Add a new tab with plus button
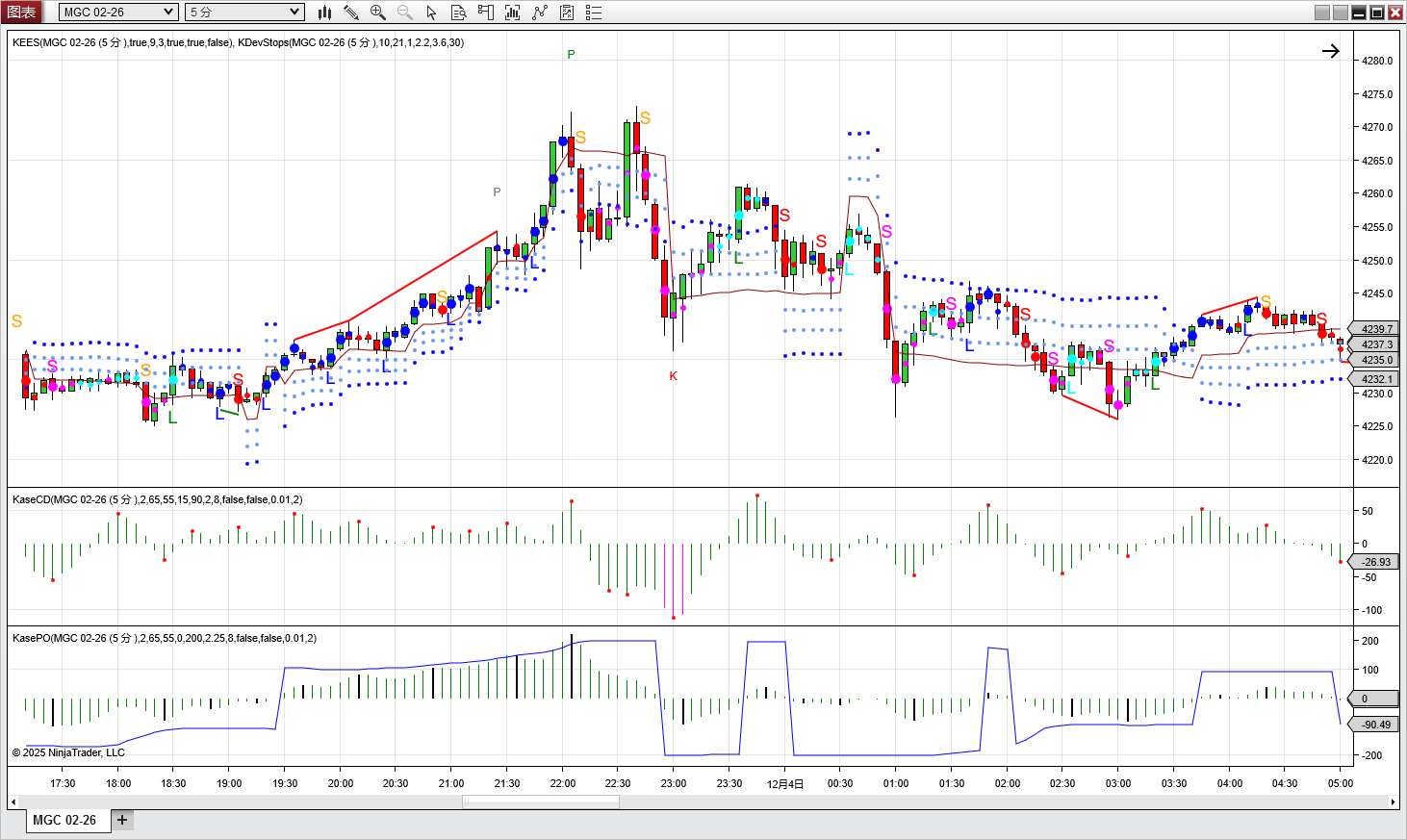Screen dimensions: 1407x840 pos(122,820)
